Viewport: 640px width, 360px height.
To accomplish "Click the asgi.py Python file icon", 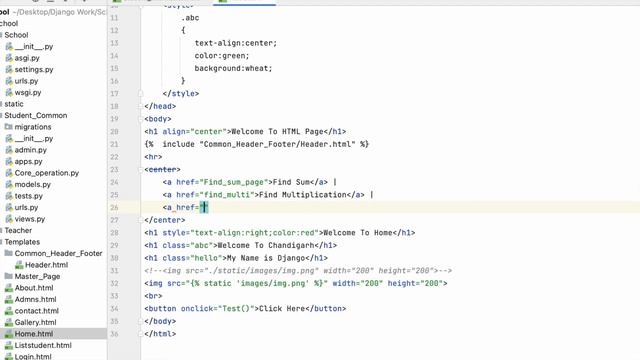I will pos(9,58).
